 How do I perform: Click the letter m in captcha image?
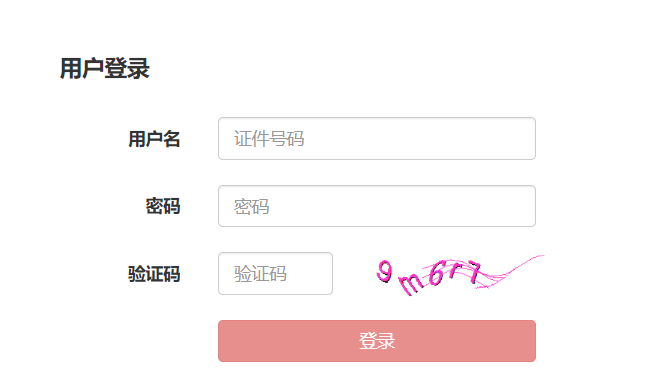411,284
